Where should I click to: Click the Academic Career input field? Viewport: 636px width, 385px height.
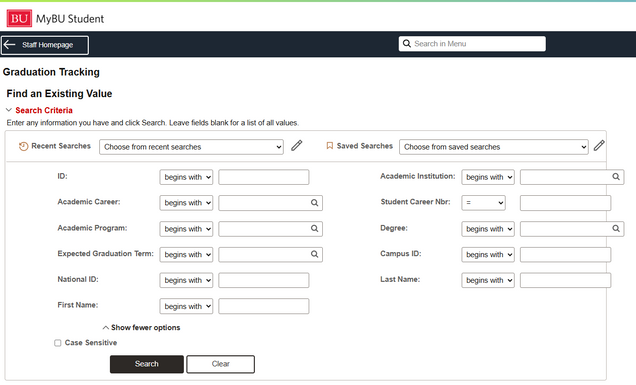[271, 202]
